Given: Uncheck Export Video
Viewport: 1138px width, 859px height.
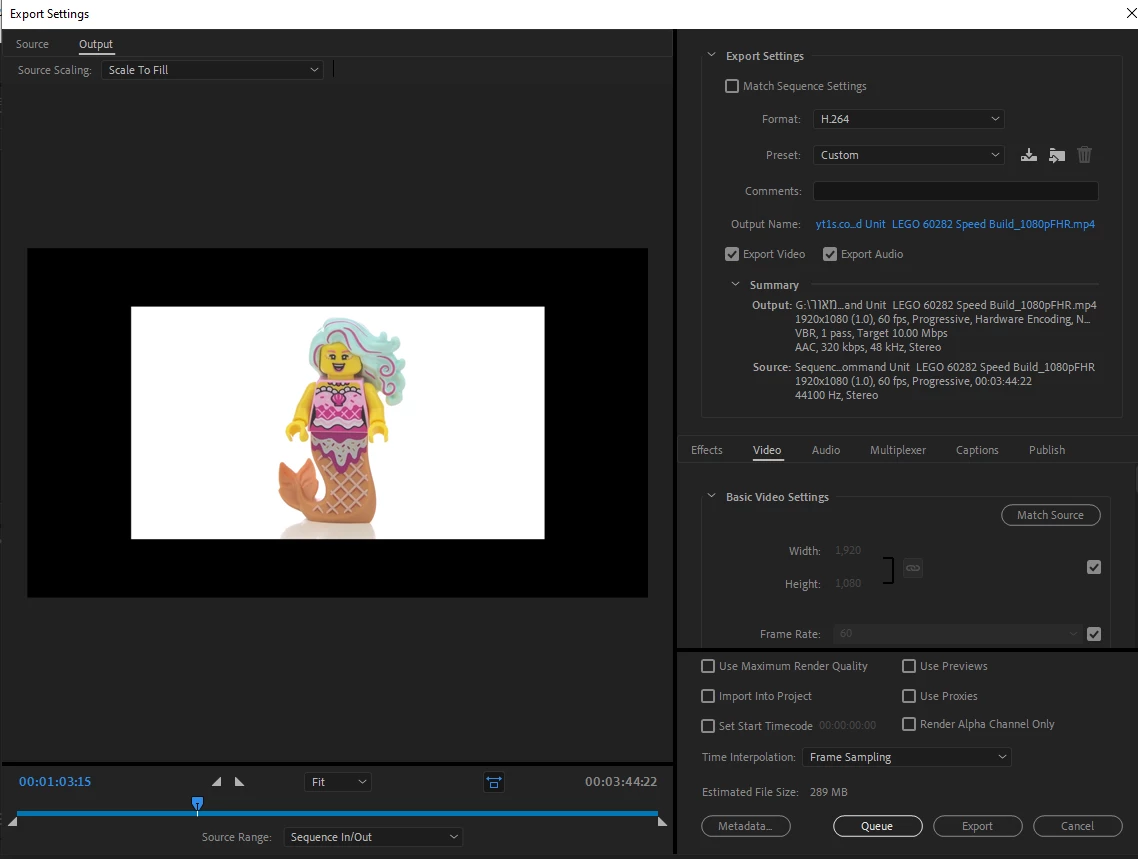Looking at the screenshot, I should [732, 254].
